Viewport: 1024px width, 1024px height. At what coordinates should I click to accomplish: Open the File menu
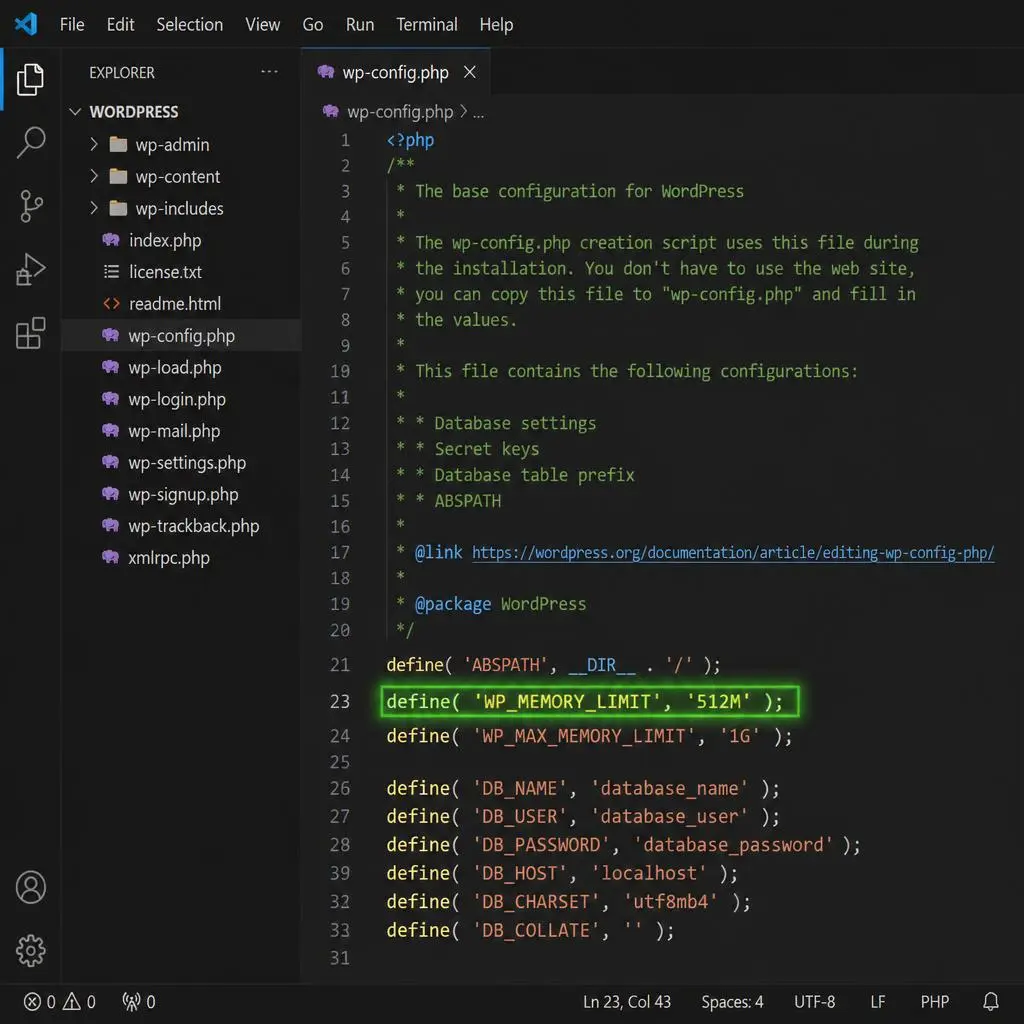(x=72, y=25)
